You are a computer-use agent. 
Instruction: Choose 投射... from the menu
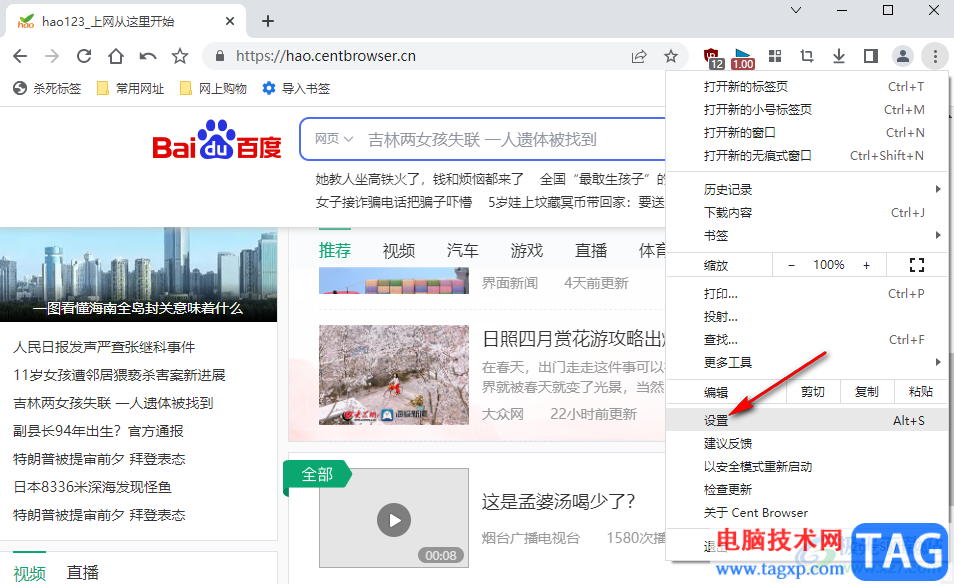point(807,317)
